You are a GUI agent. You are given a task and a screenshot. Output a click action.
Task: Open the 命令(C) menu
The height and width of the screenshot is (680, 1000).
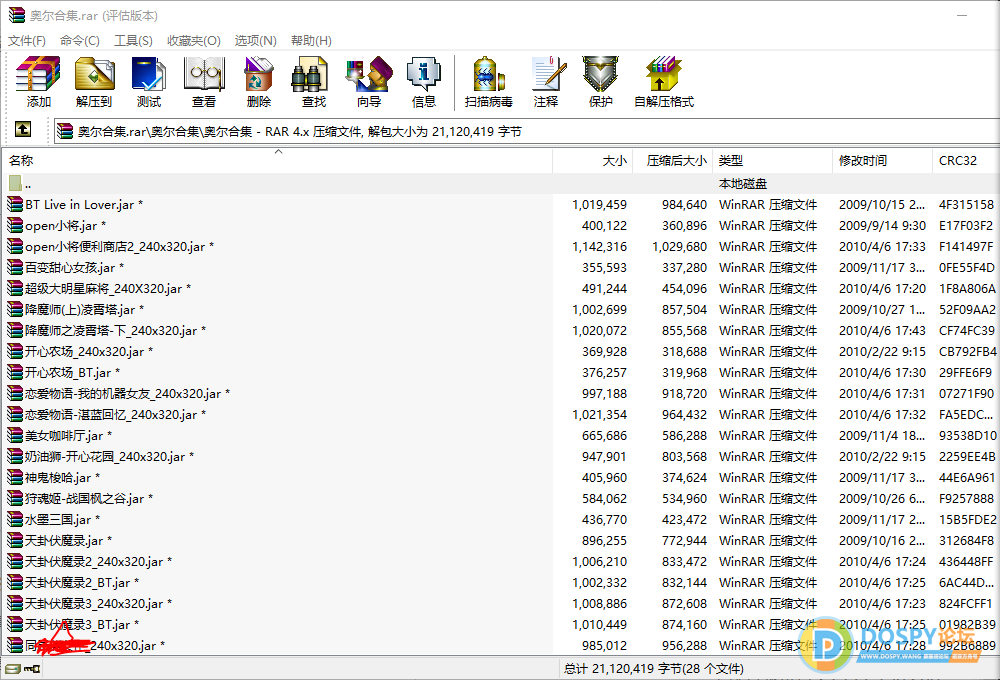(x=80, y=40)
